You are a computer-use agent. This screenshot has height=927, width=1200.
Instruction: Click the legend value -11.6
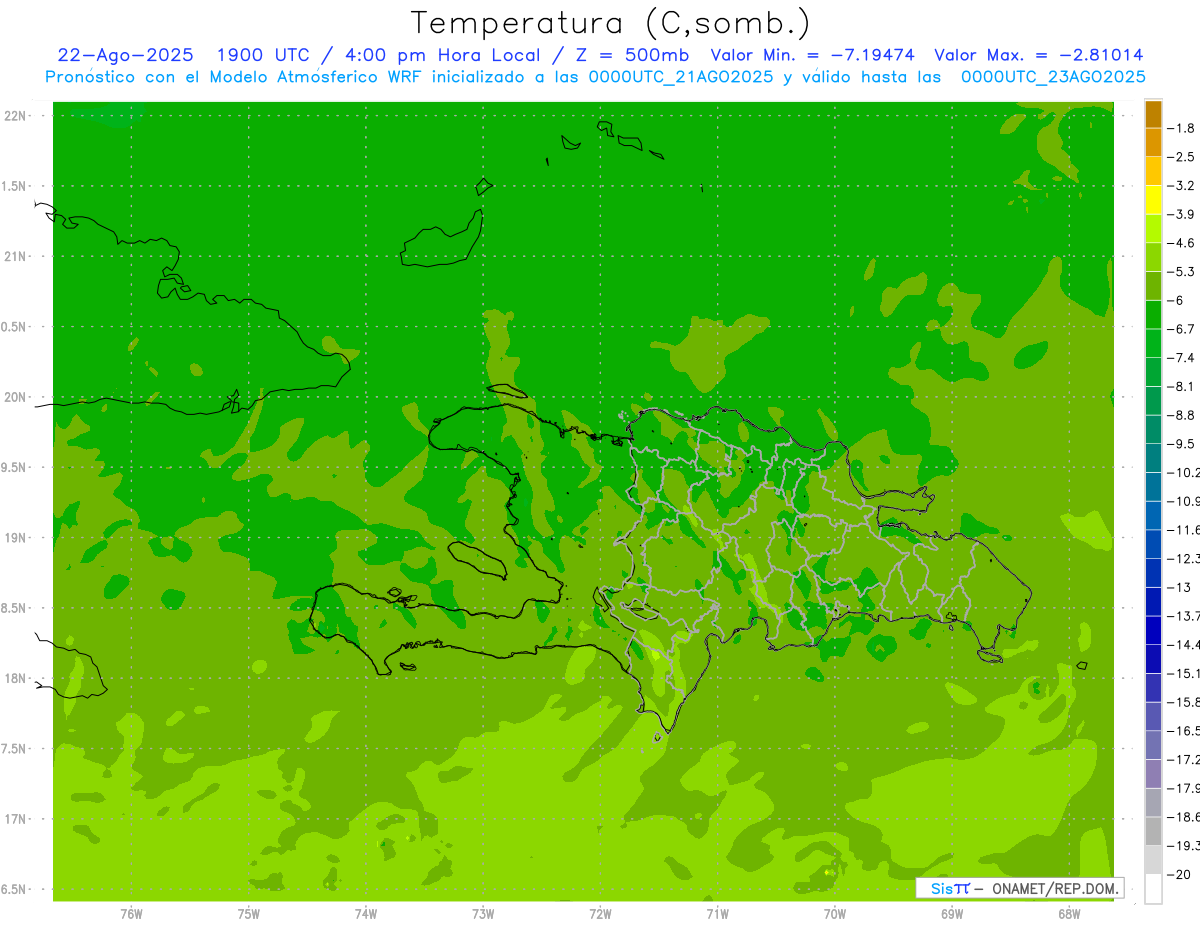pos(1184,530)
